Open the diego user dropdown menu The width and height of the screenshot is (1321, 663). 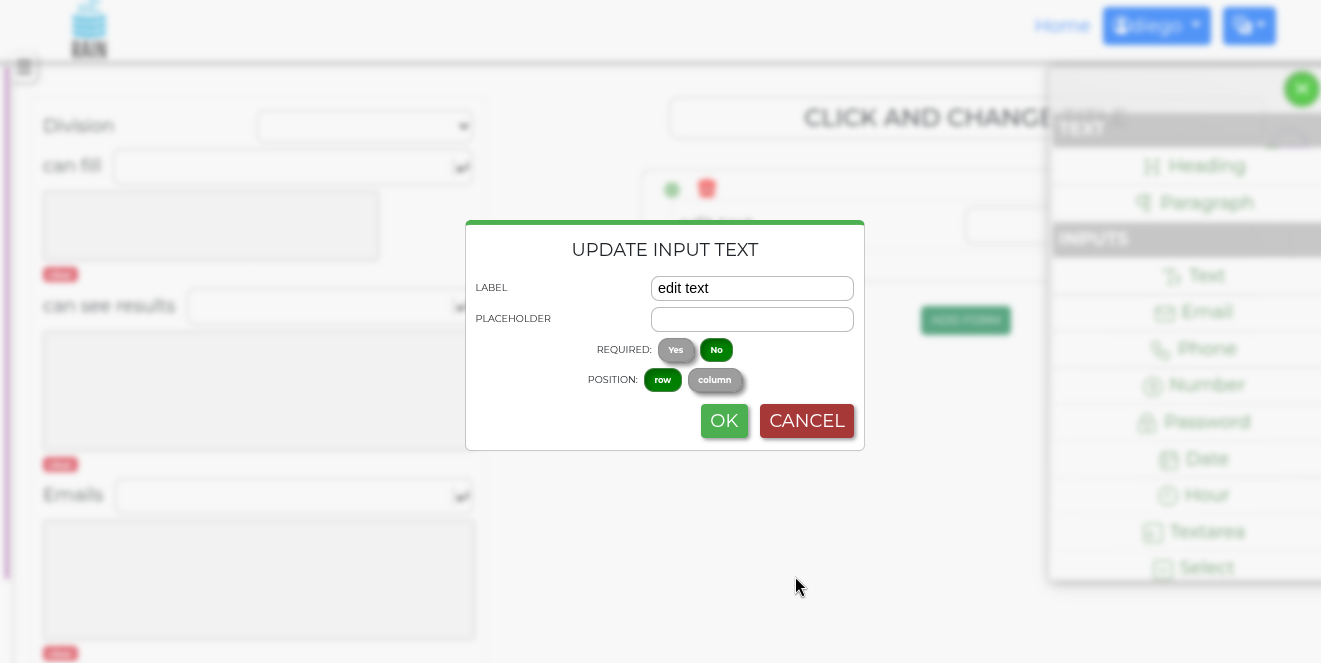click(1157, 26)
